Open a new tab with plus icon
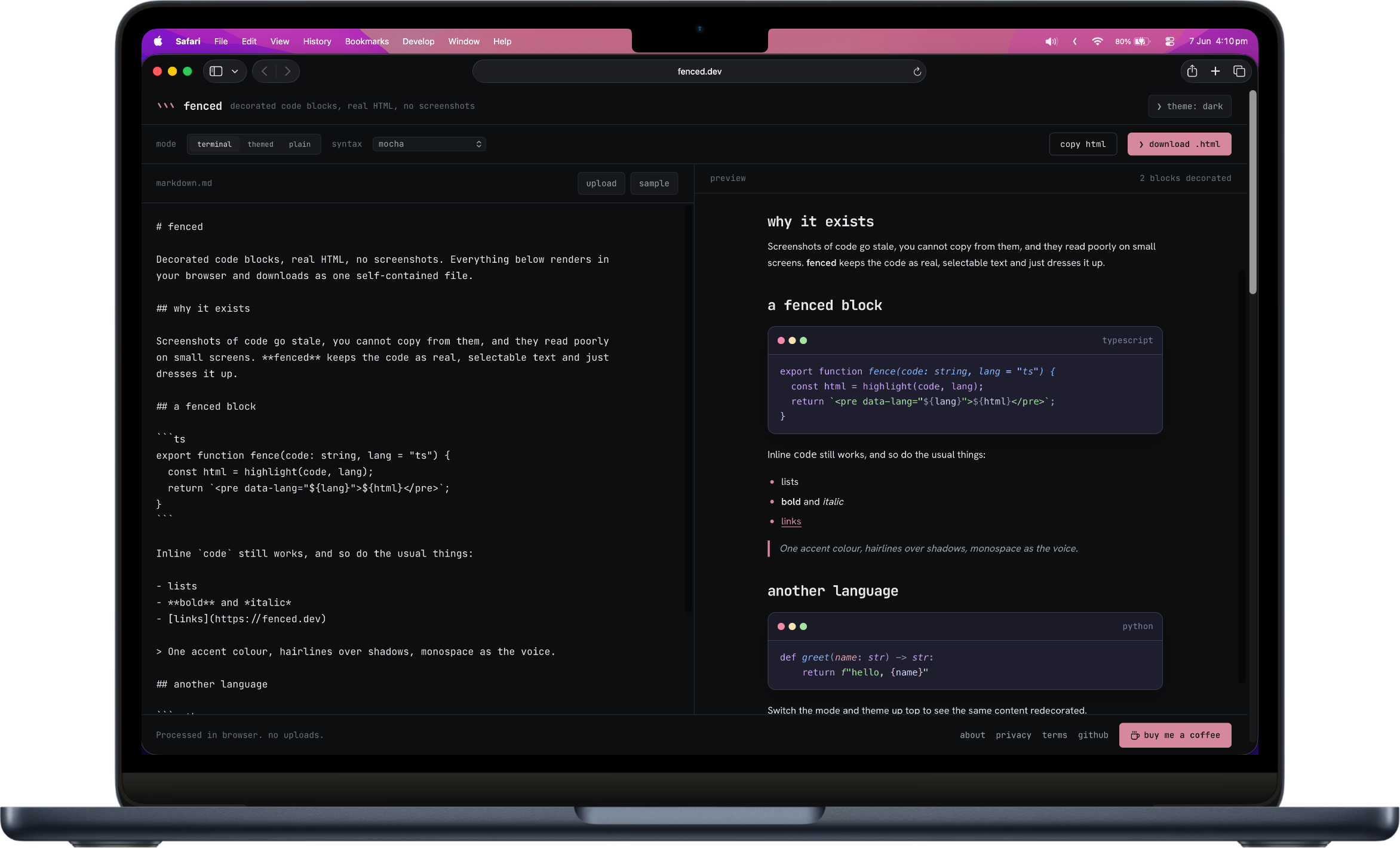1400x848 pixels. 1215,72
